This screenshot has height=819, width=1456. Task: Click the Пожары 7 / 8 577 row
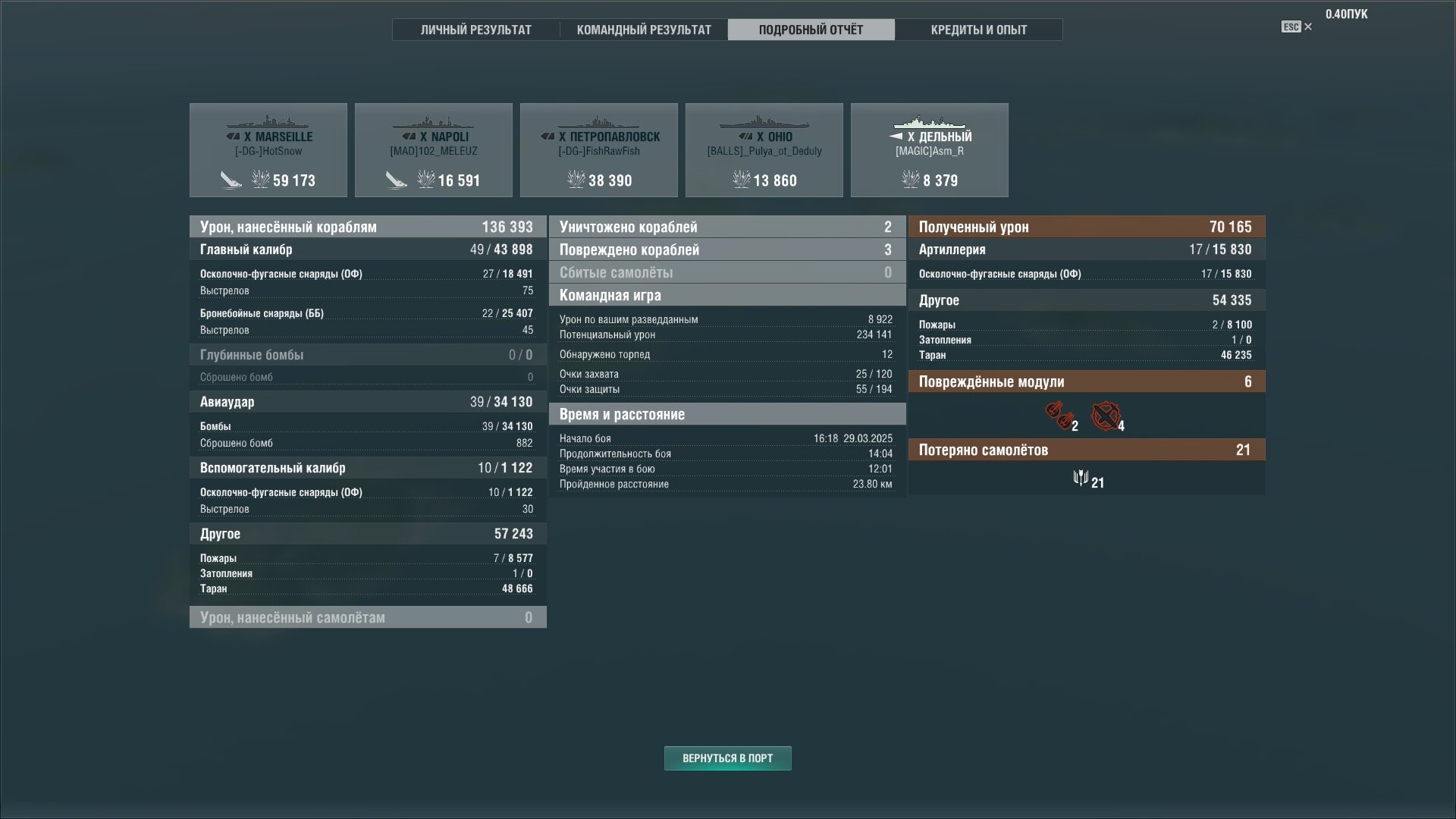point(366,558)
